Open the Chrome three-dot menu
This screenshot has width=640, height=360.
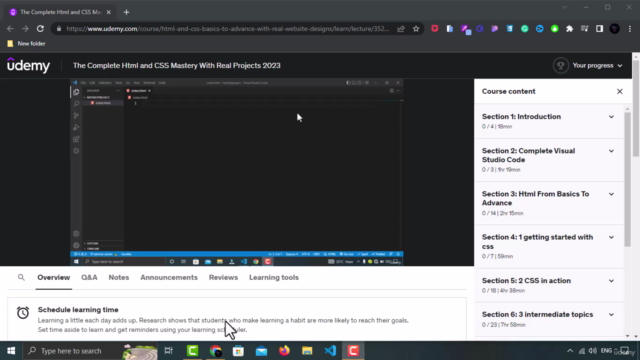click(x=630, y=29)
